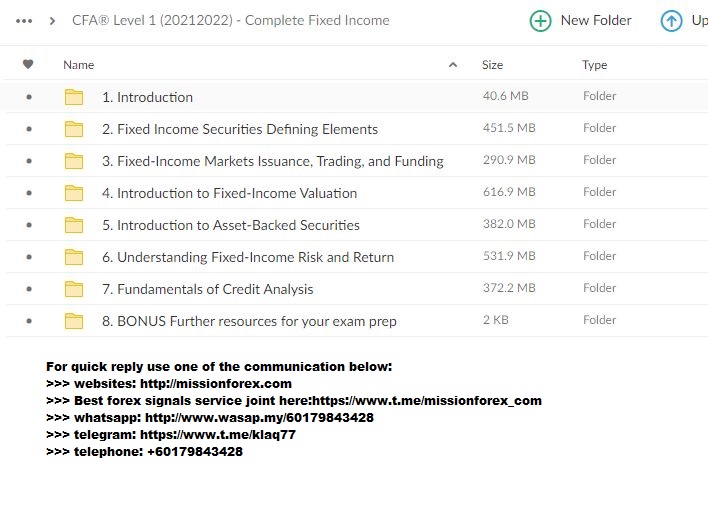Sort by the Type column header

[594, 65]
